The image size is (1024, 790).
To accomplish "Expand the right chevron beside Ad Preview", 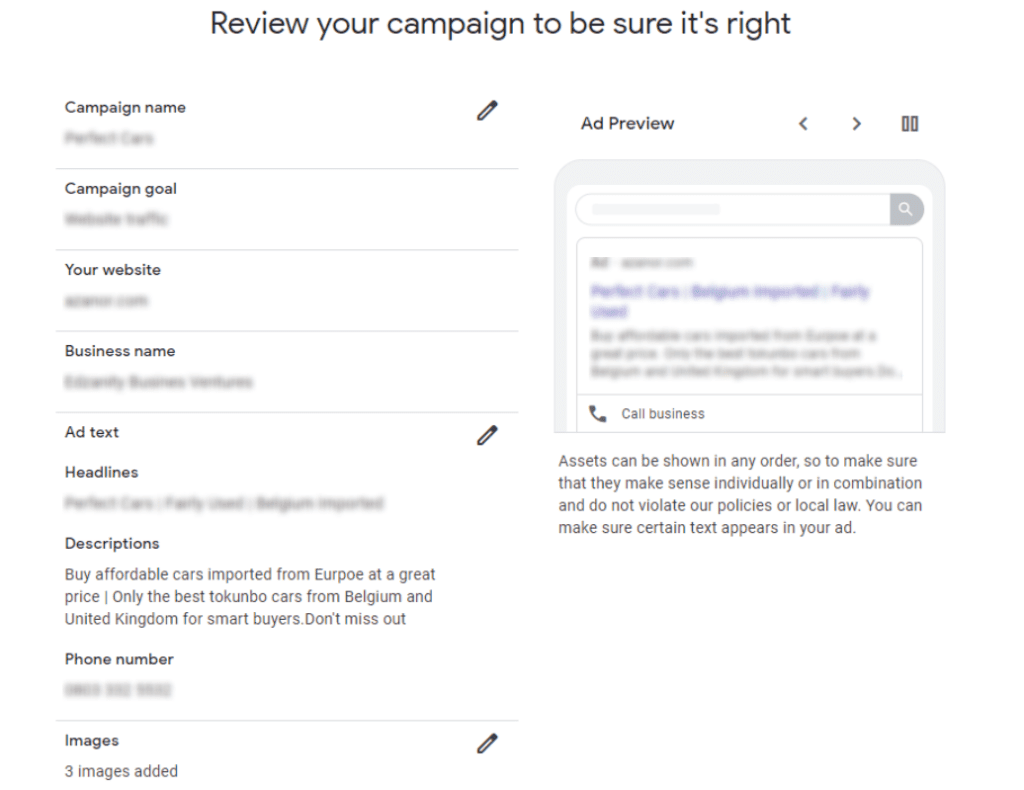I will tap(857, 123).
